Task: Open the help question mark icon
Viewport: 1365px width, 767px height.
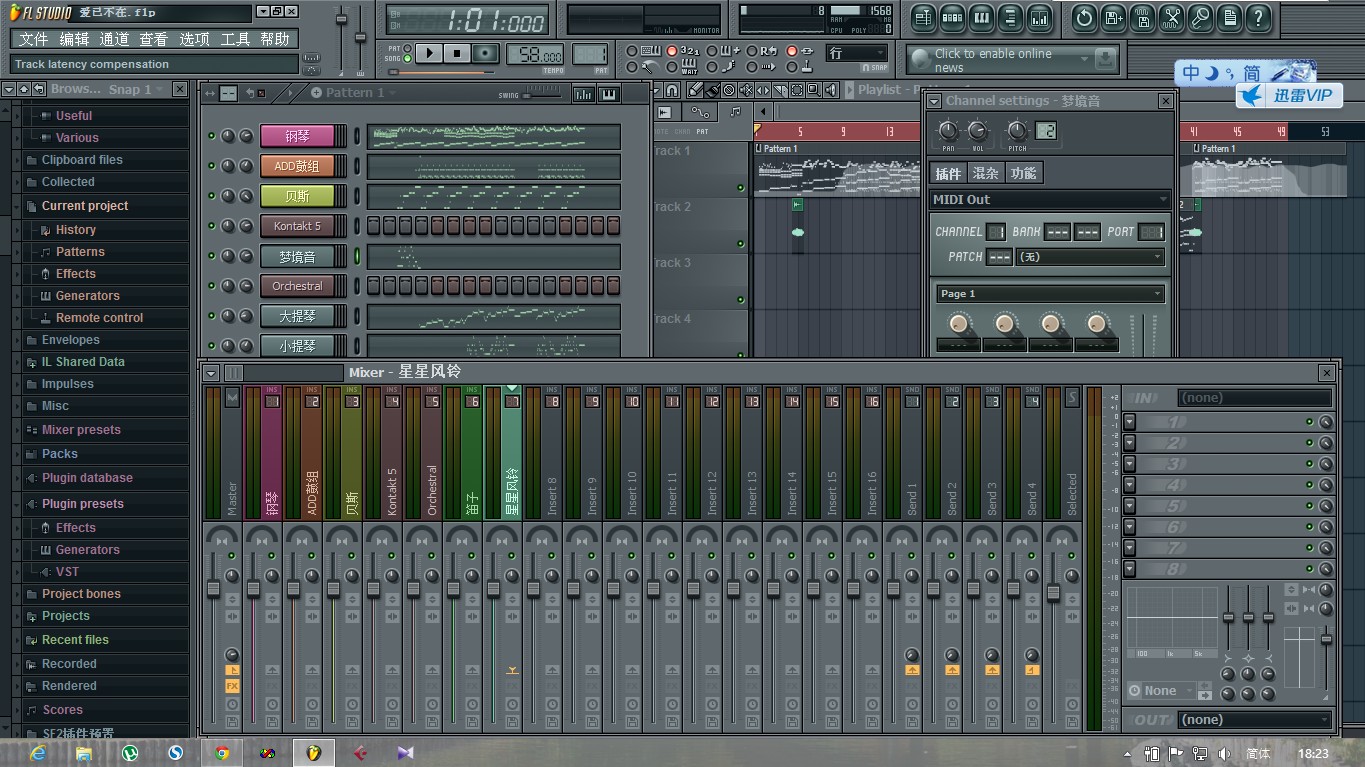Action: (1258, 17)
